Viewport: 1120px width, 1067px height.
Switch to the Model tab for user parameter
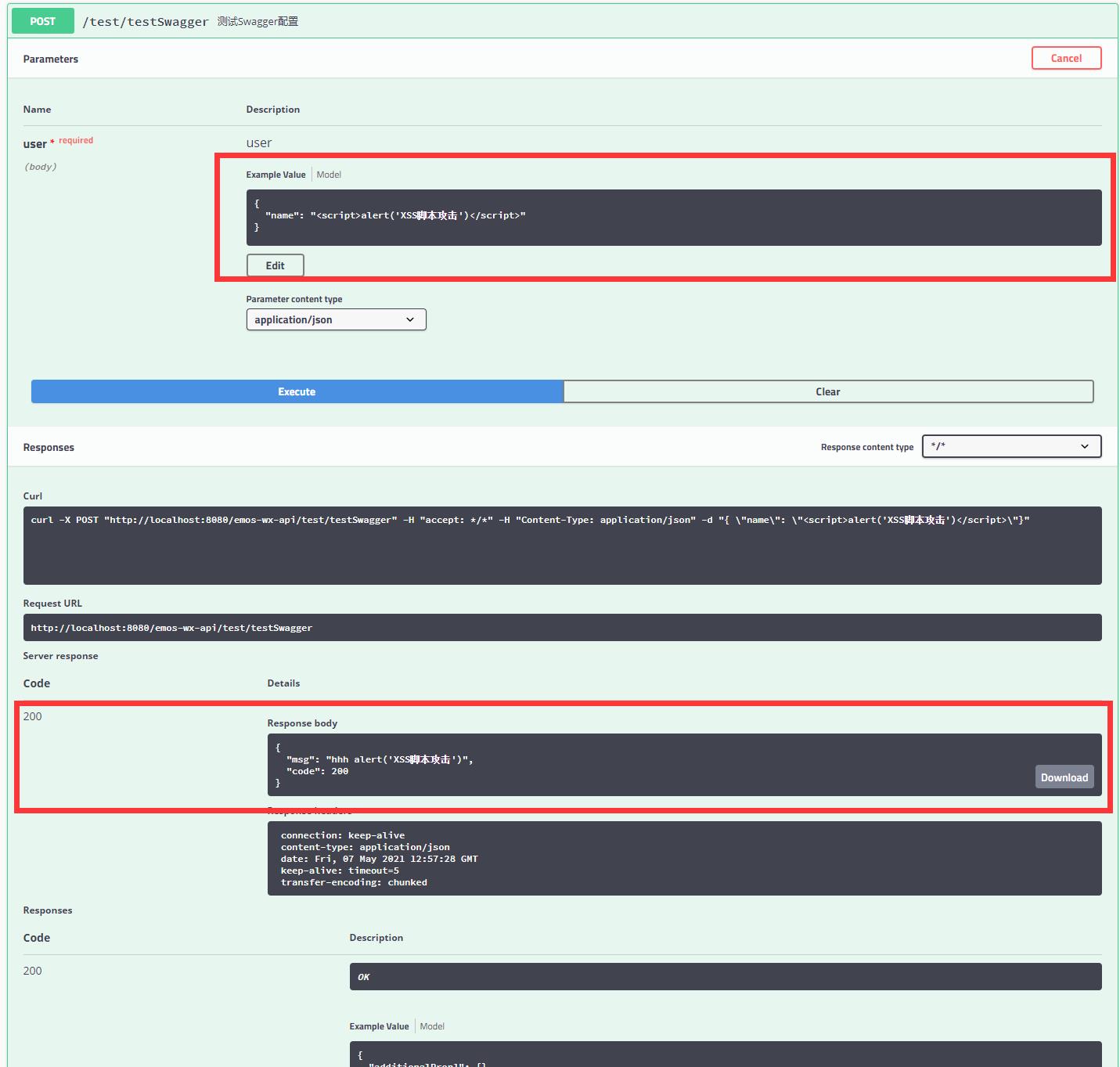(329, 175)
